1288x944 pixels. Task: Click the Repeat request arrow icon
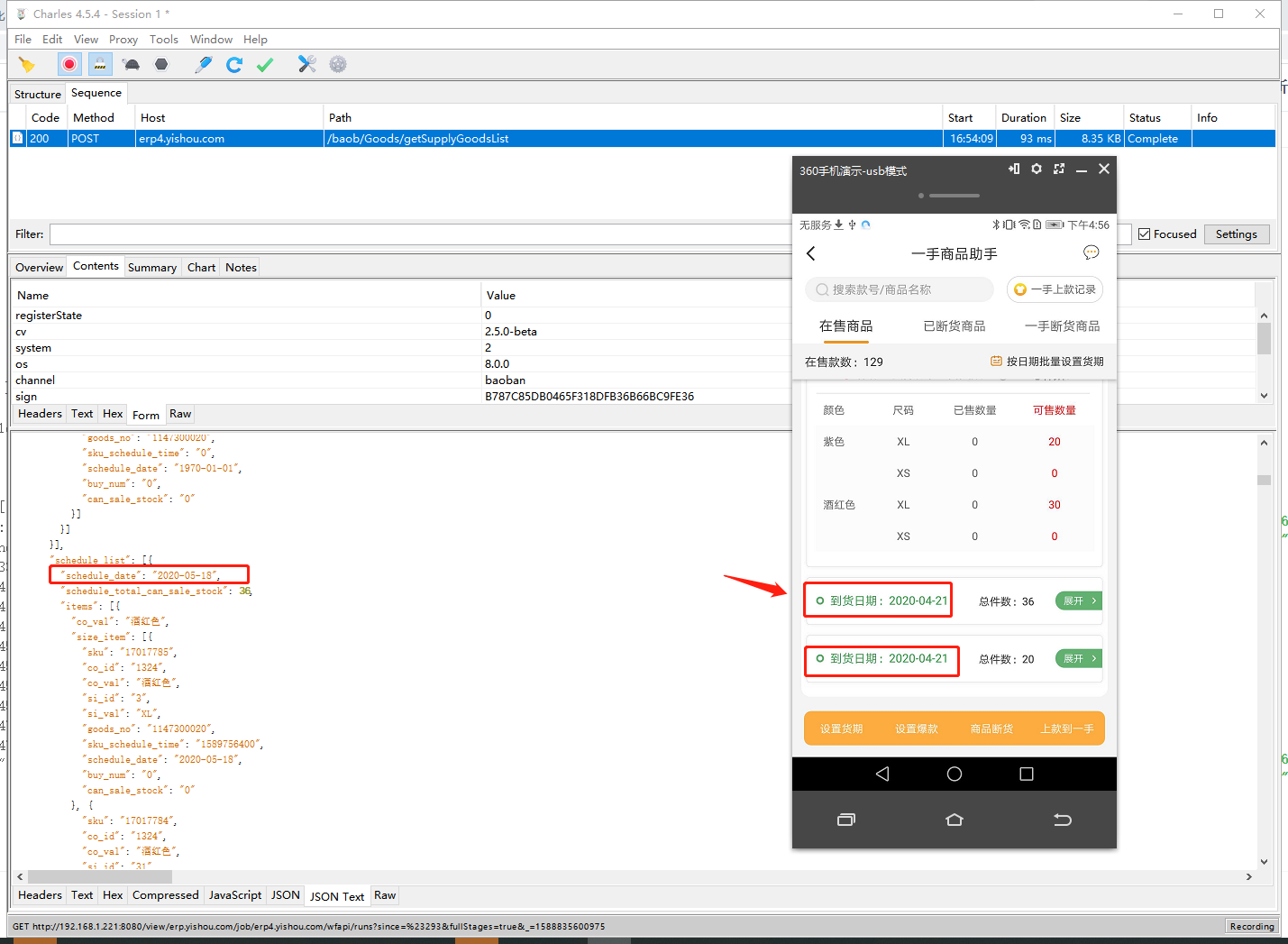[x=234, y=64]
